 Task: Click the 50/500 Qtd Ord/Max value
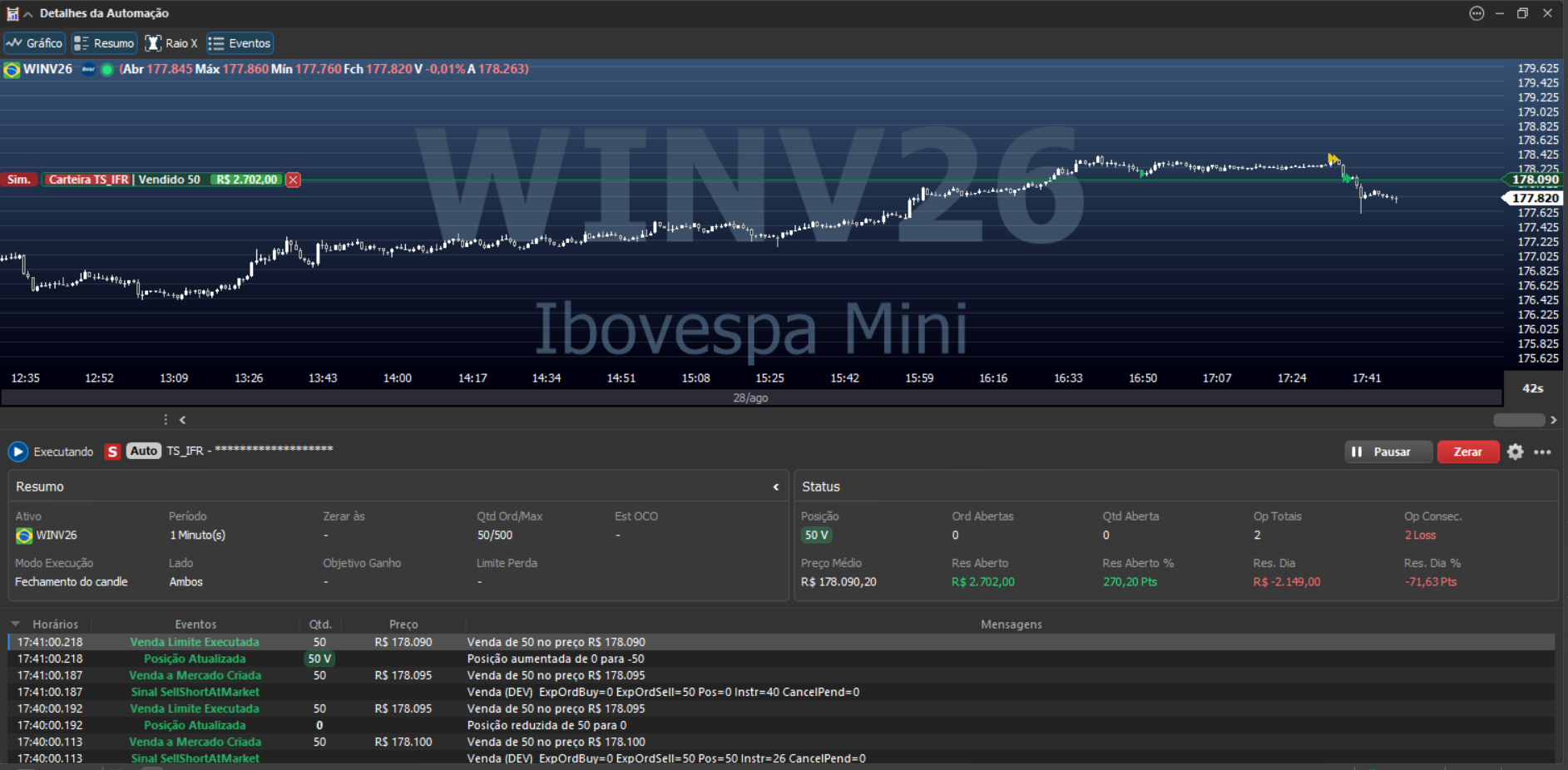point(495,536)
